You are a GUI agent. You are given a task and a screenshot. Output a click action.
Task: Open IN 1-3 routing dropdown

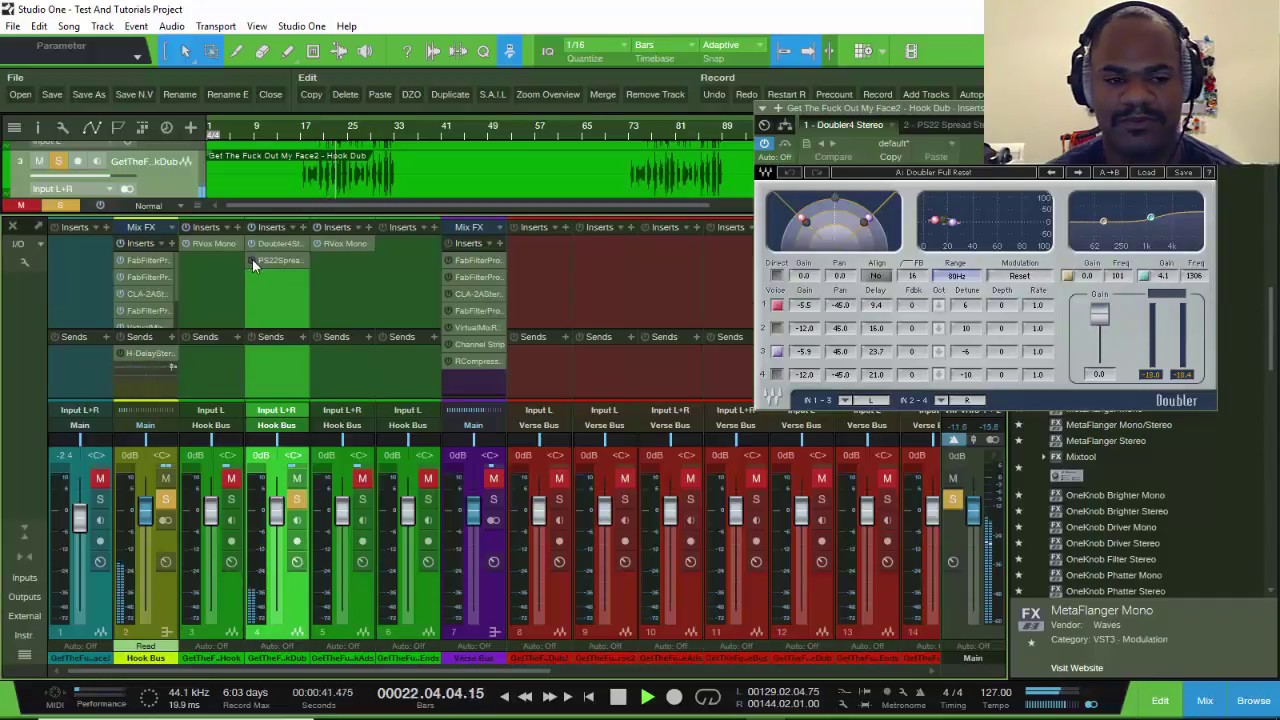tap(845, 400)
